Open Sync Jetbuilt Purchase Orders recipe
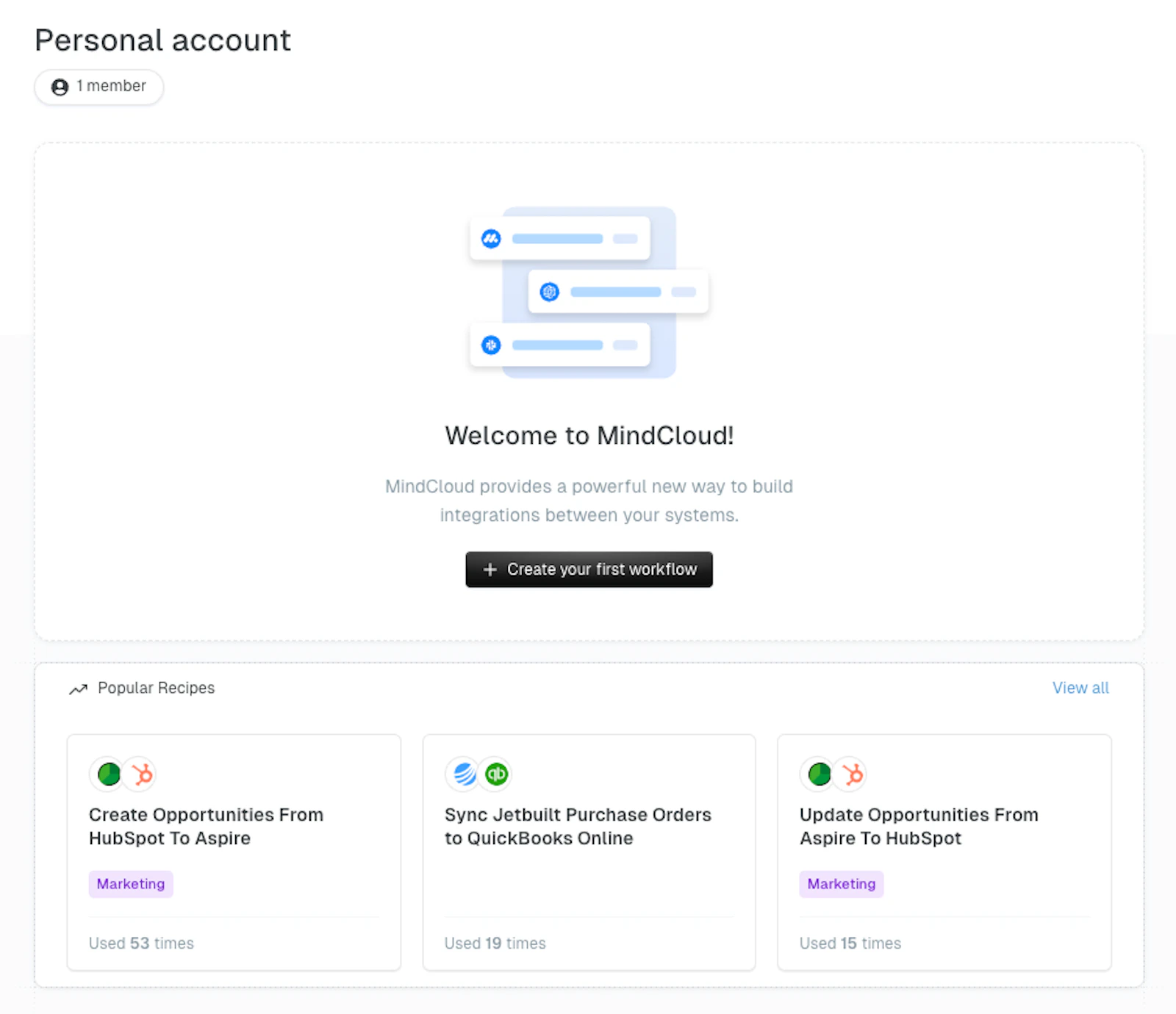 (578, 827)
